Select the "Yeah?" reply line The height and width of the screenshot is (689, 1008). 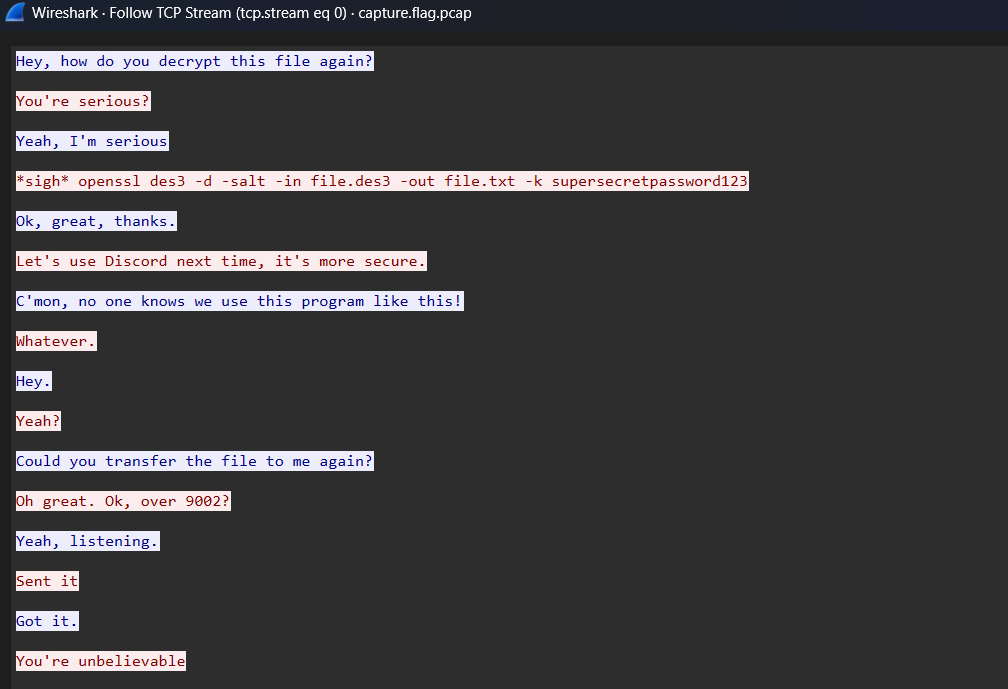pos(38,421)
